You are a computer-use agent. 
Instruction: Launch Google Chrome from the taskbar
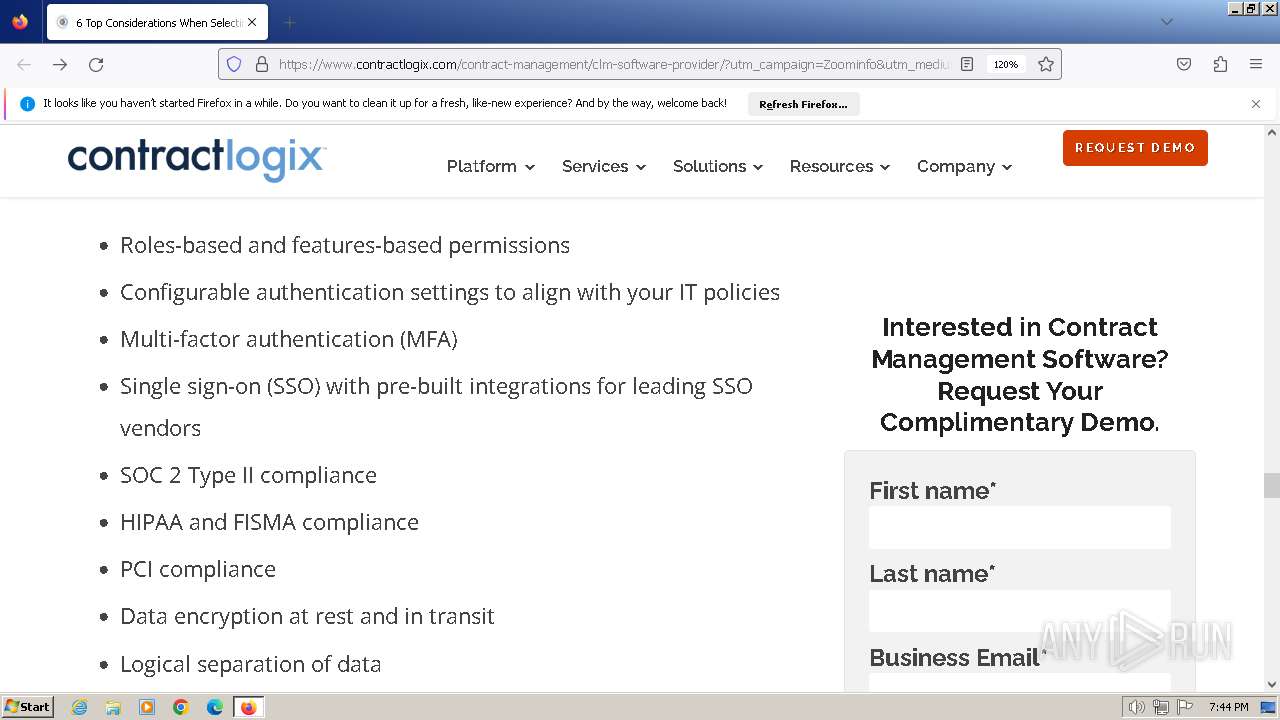[181, 707]
